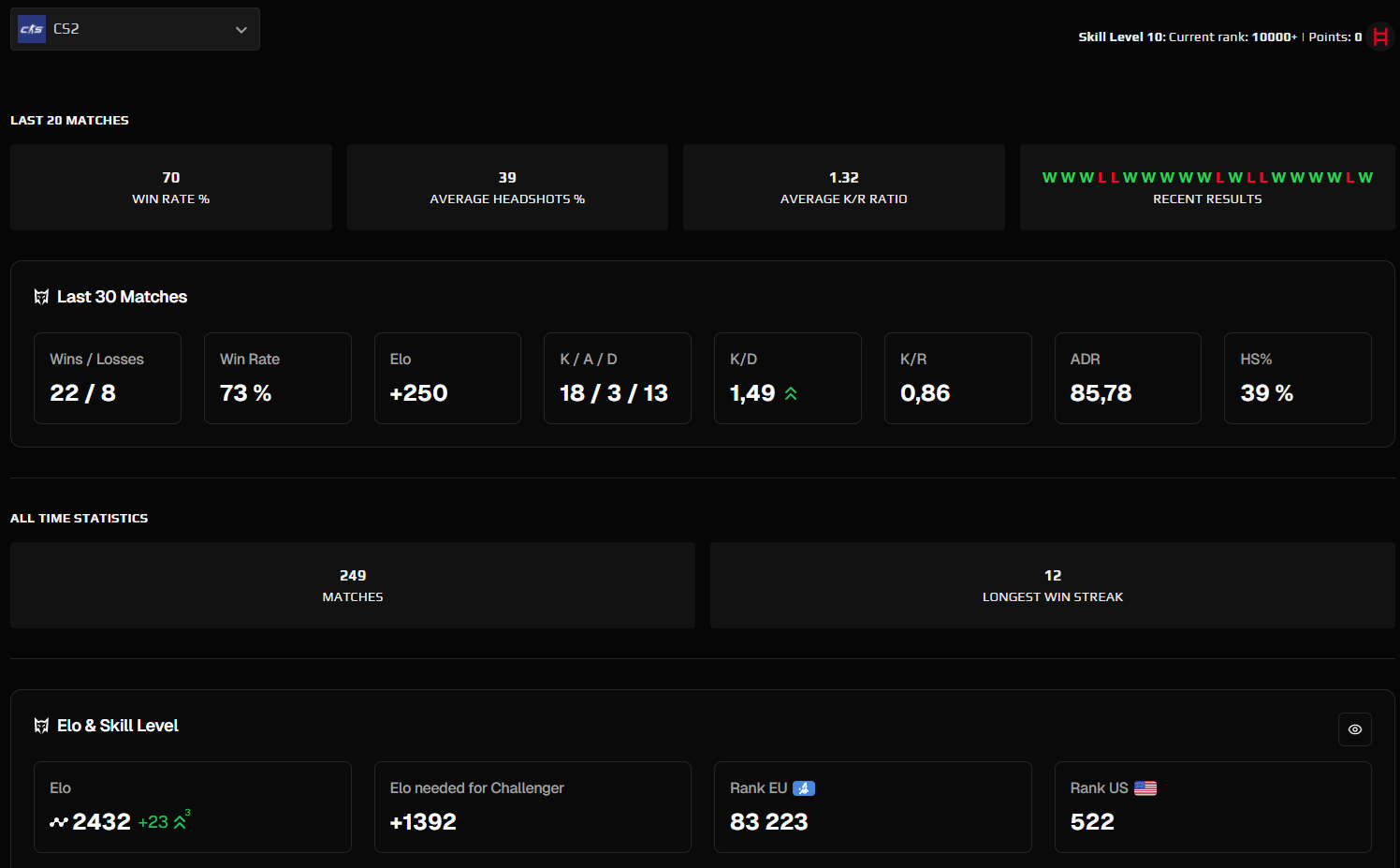
Task: Click the US flag beside Rank US
Action: coord(1146,787)
